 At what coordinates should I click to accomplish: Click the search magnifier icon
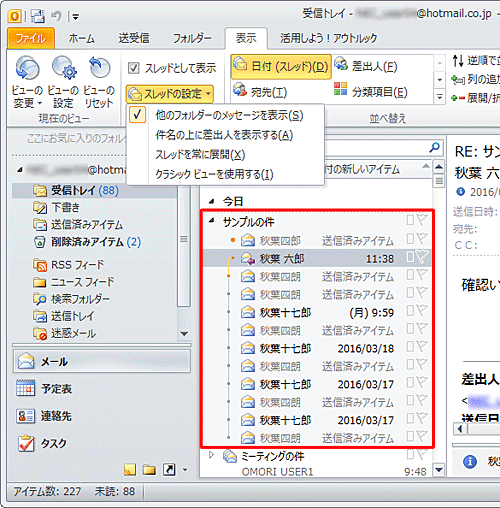click(x=435, y=147)
